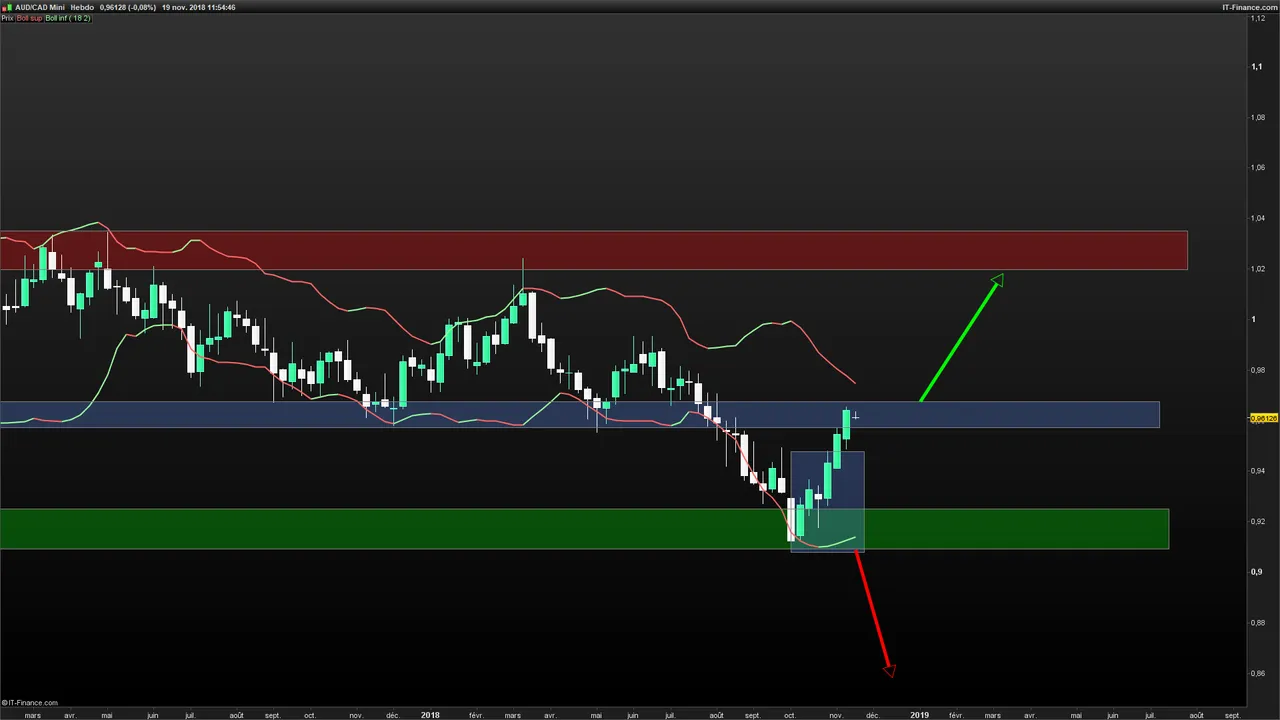The width and height of the screenshot is (1280, 720).
Task: Open the Hebdo timeframe label
Action: pyautogui.click(x=82, y=7)
